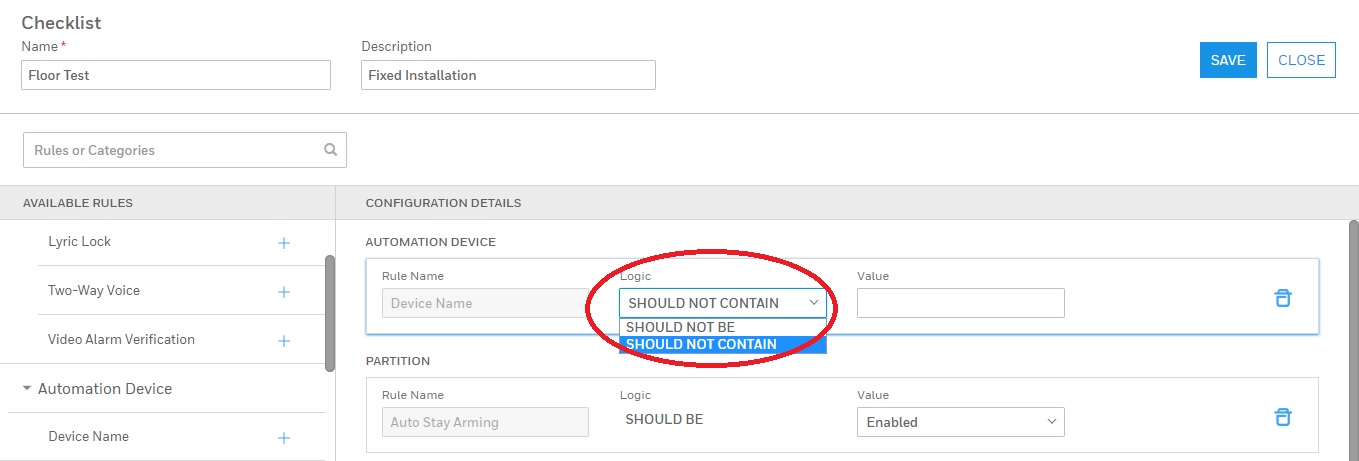
Task: Save the checklist
Action: coord(1227,60)
